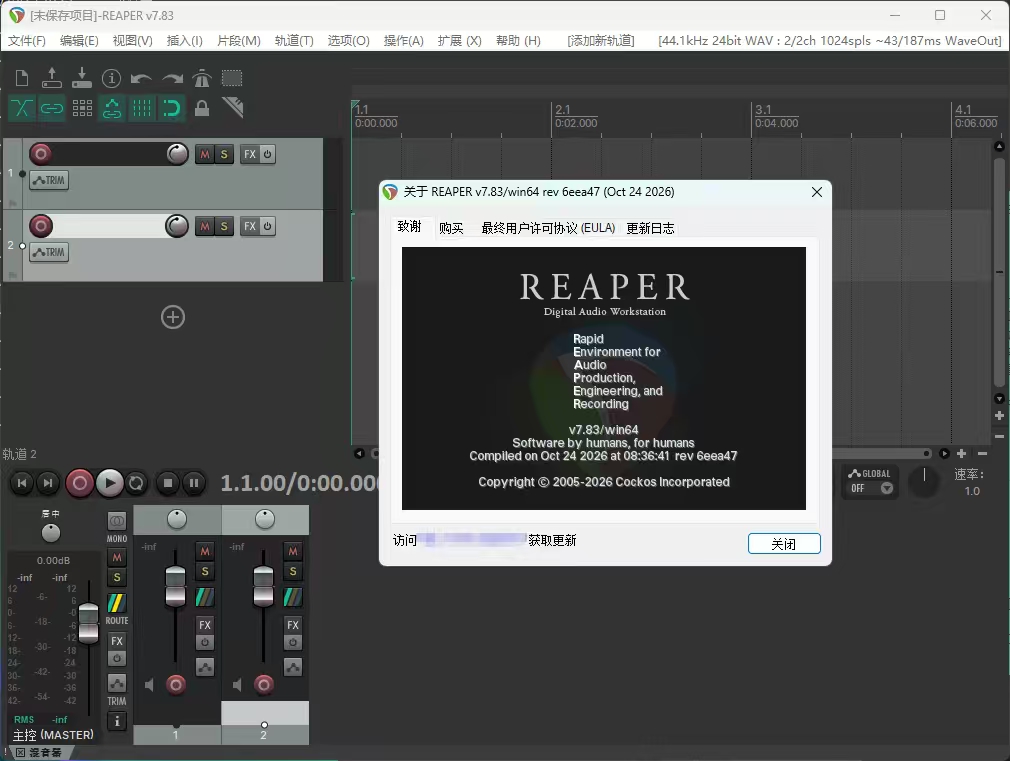1010x761 pixels.
Task: Click the New project toolbar icon
Action: 22,79
